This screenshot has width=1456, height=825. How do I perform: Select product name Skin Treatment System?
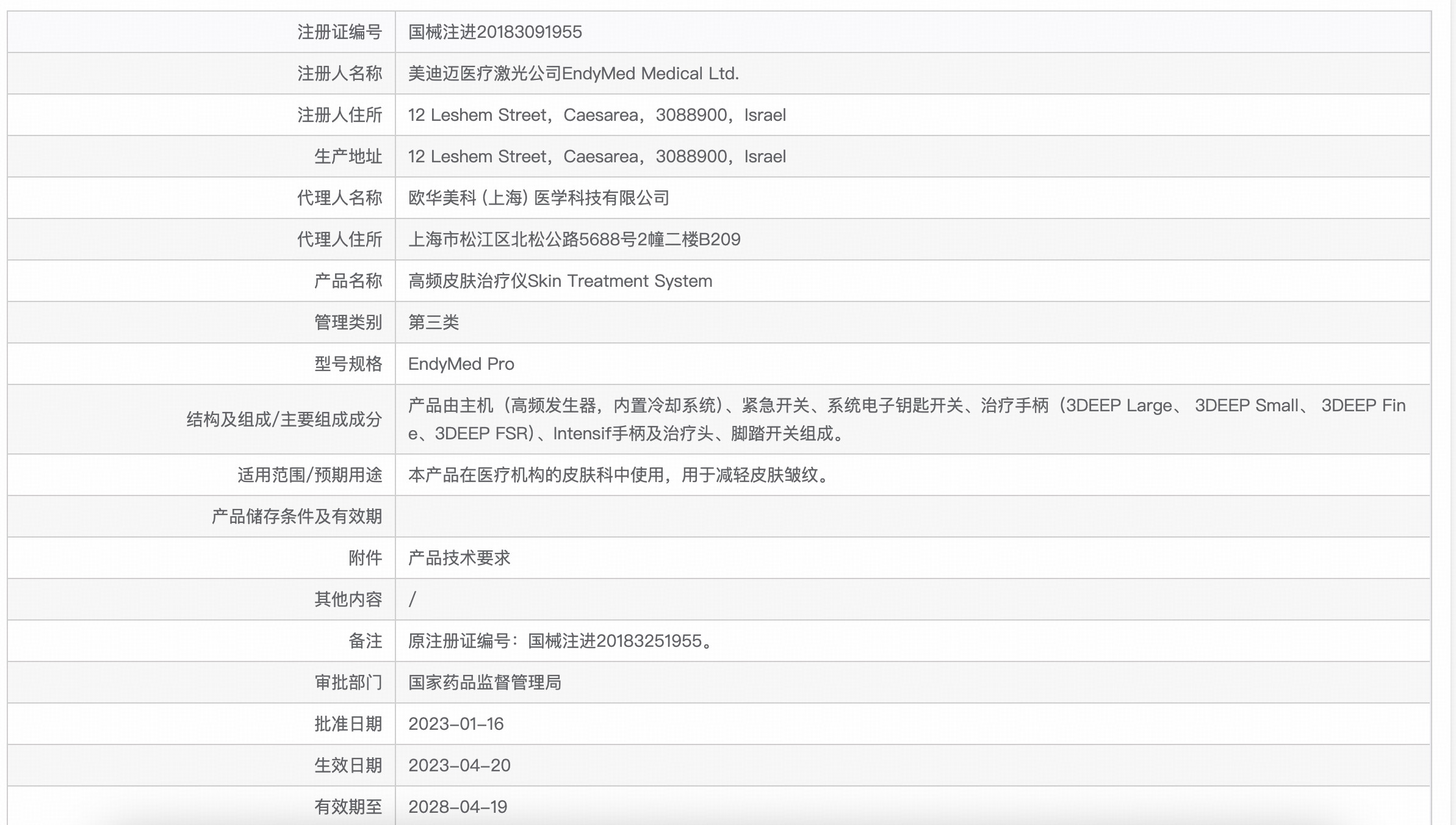(561, 281)
